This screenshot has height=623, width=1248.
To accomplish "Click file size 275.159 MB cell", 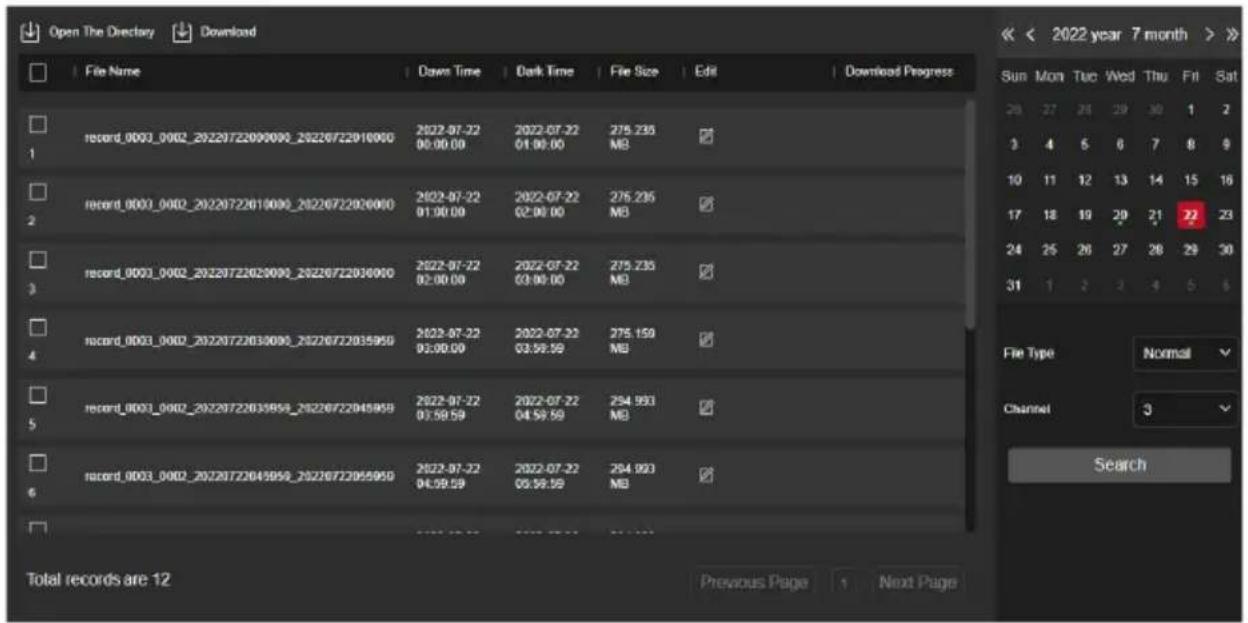I will (x=630, y=339).
